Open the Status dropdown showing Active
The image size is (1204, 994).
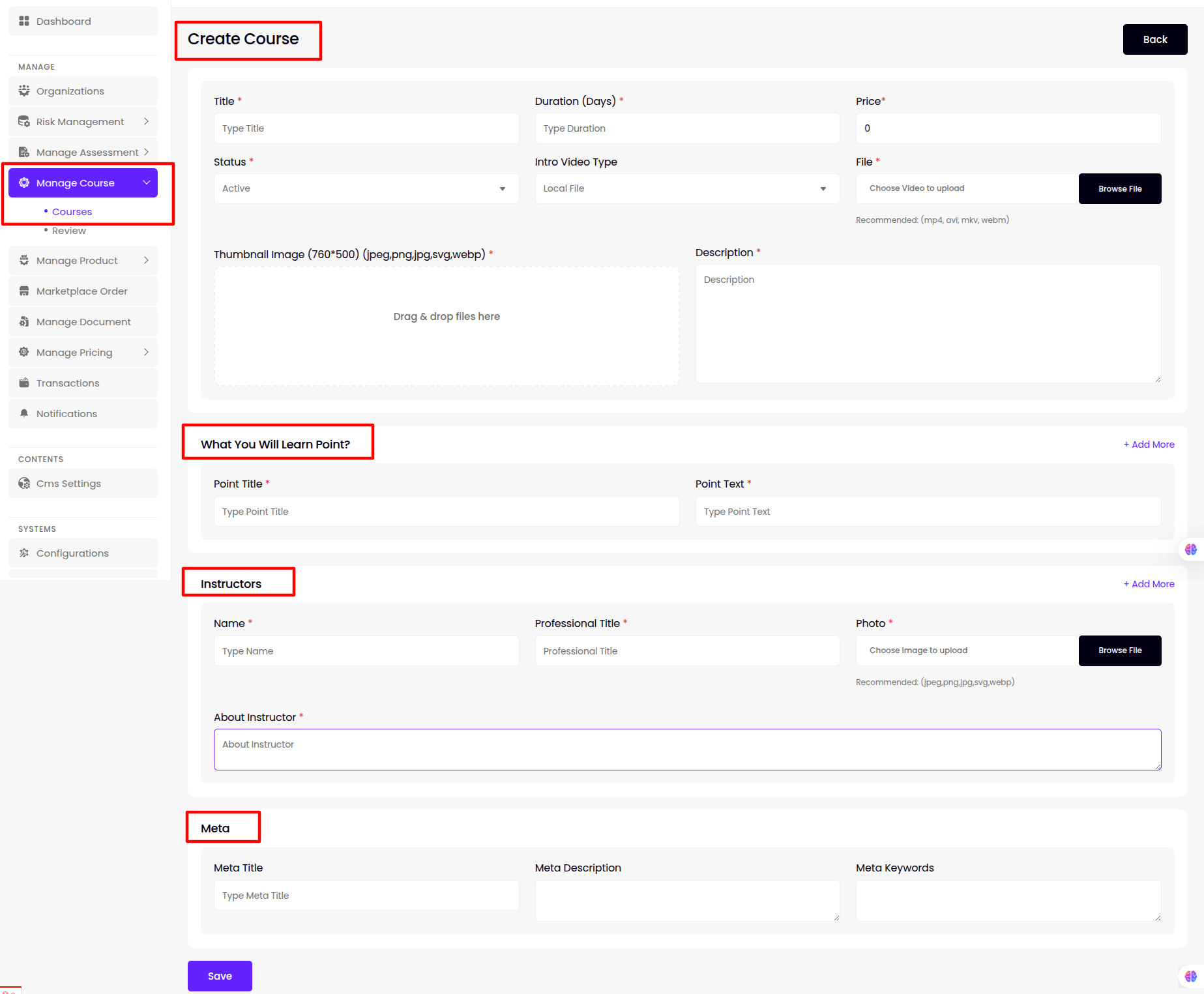[x=366, y=189]
